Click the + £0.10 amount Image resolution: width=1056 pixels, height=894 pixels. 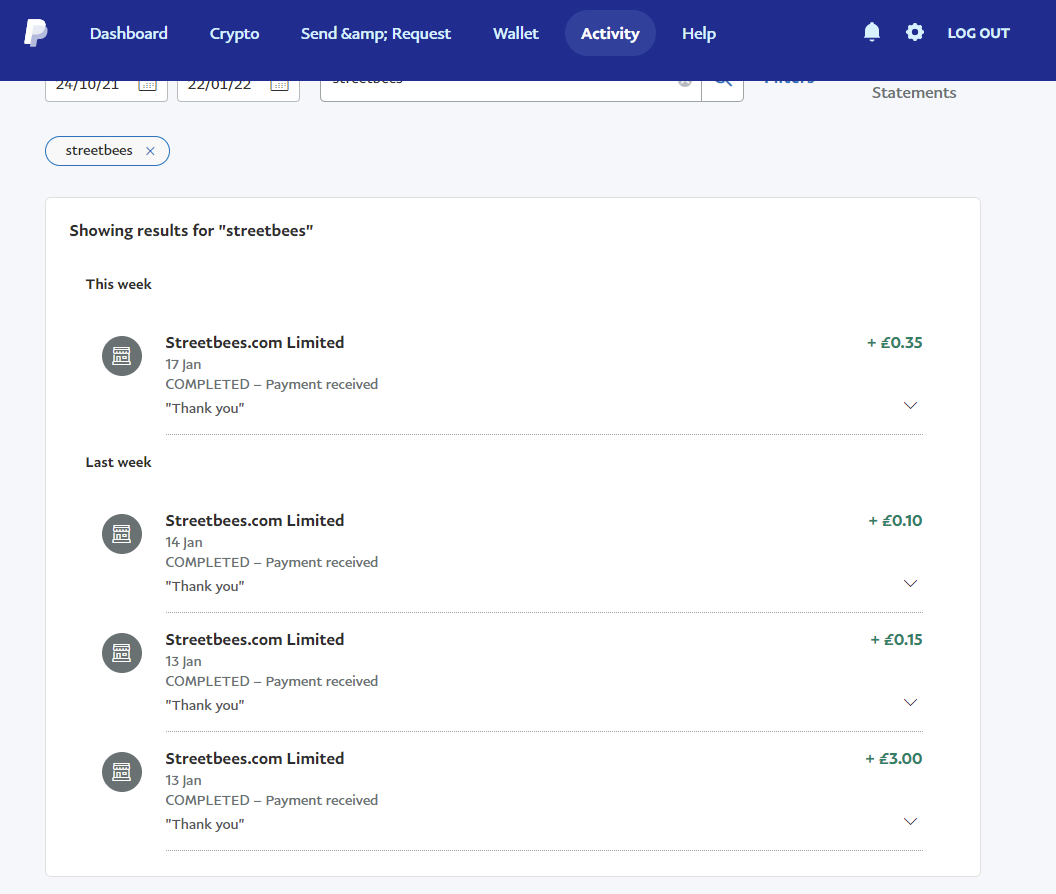895,520
